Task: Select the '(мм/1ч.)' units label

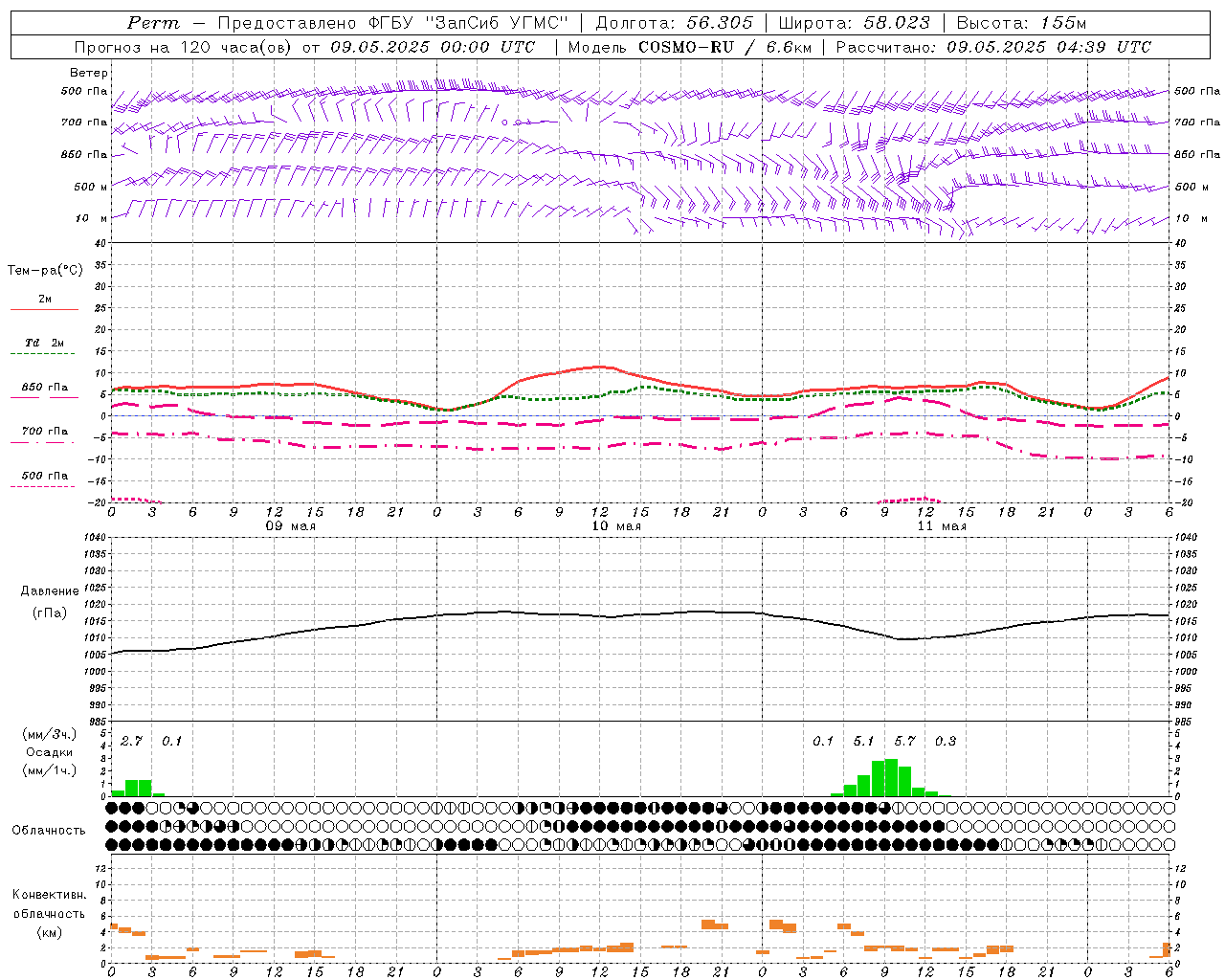Action: coord(50,770)
